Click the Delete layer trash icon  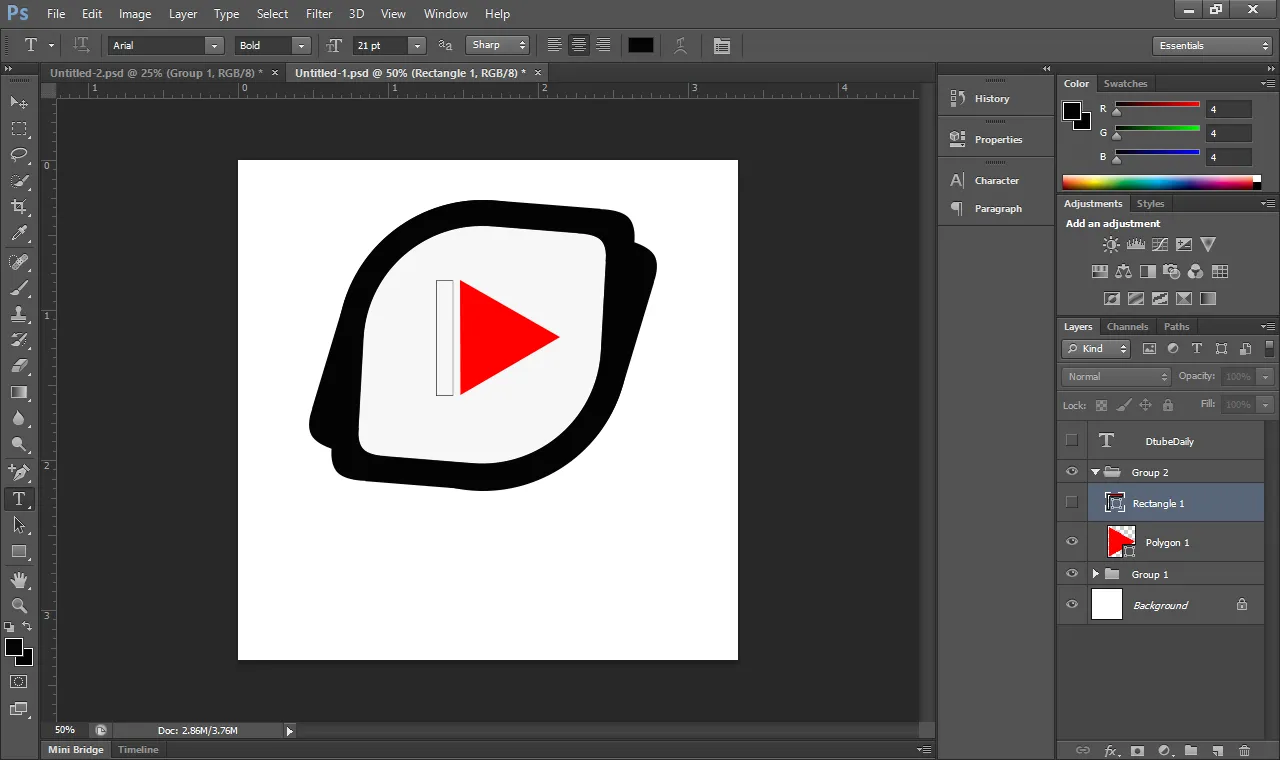point(1244,750)
